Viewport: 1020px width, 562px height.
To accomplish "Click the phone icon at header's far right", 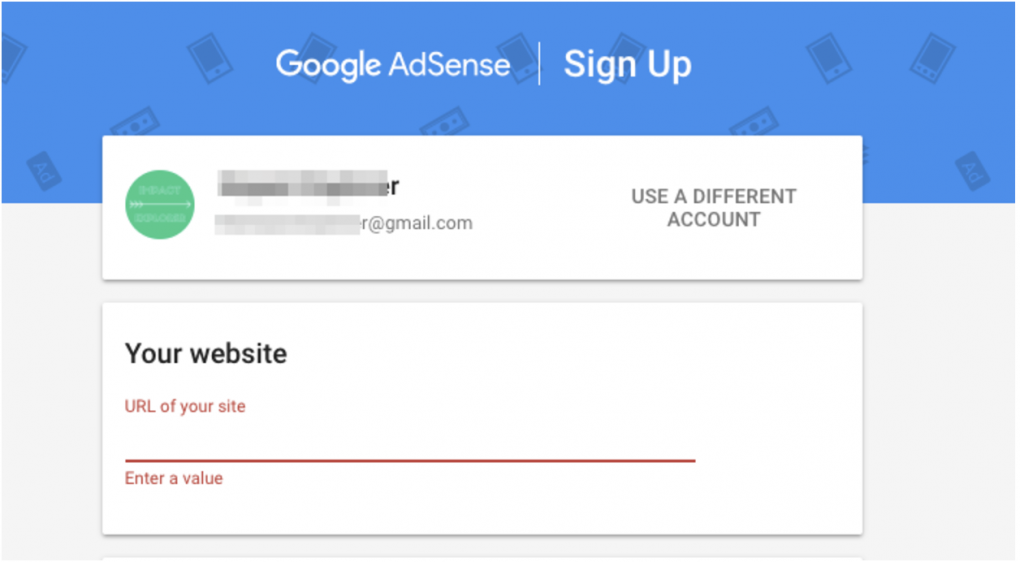I will point(933,59).
